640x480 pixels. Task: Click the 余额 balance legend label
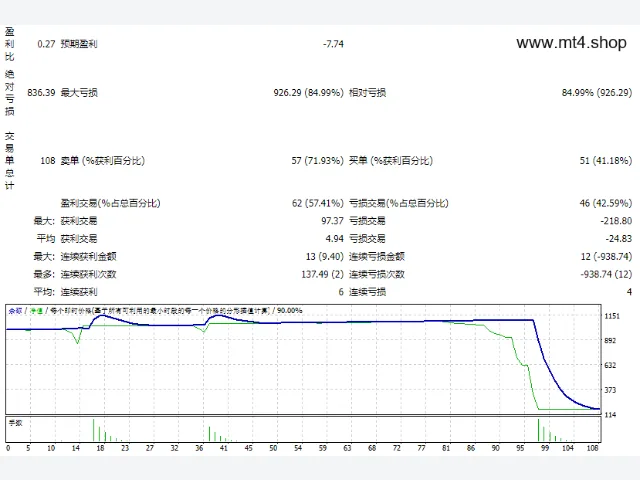[x=15, y=311]
